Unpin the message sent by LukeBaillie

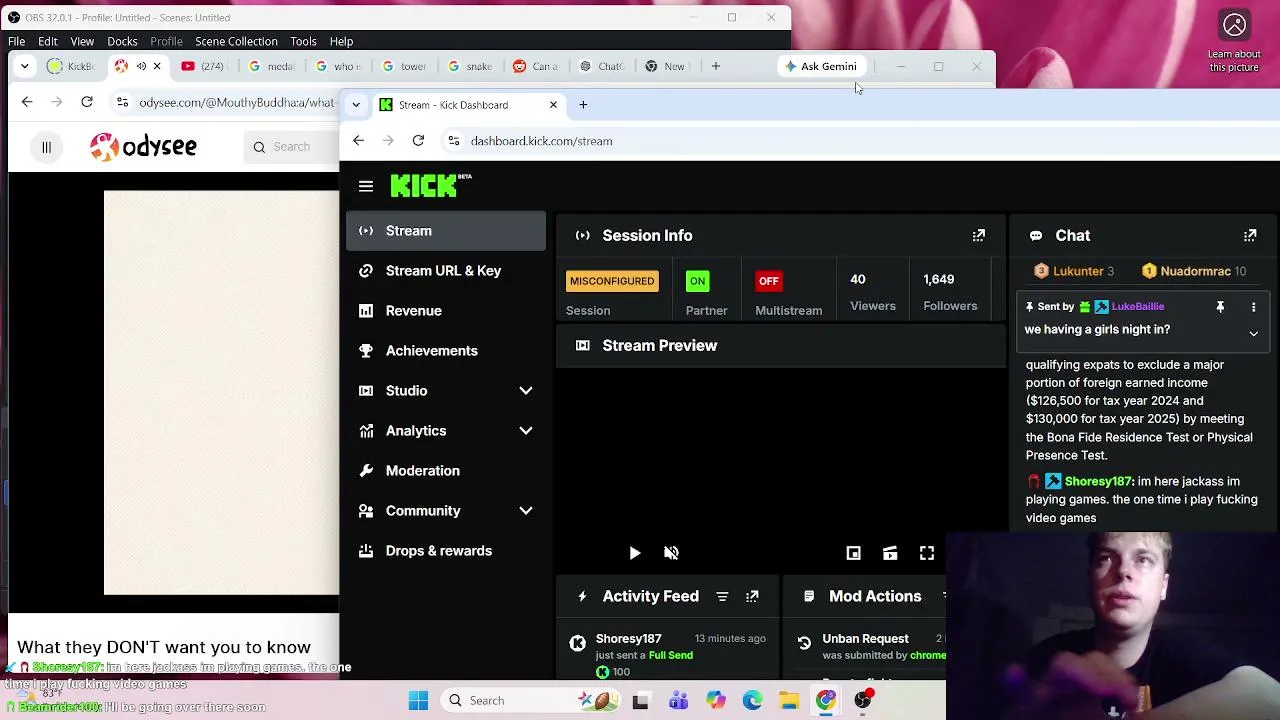tap(1220, 307)
